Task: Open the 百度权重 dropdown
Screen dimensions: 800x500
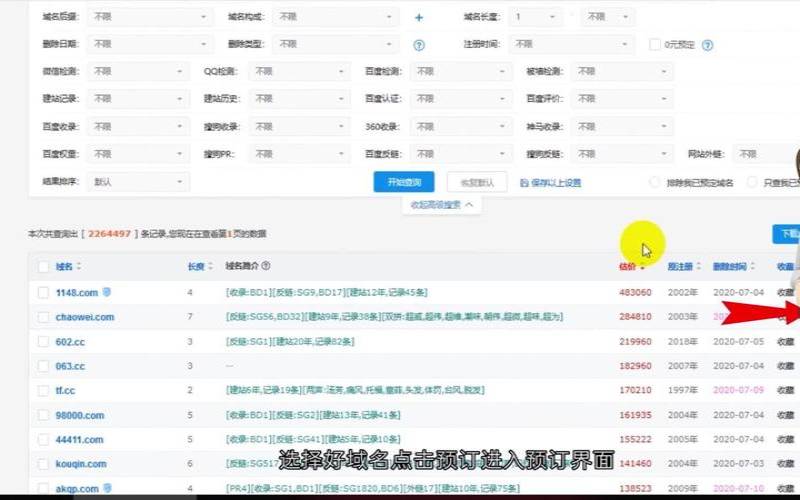Action: click(138, 154)
